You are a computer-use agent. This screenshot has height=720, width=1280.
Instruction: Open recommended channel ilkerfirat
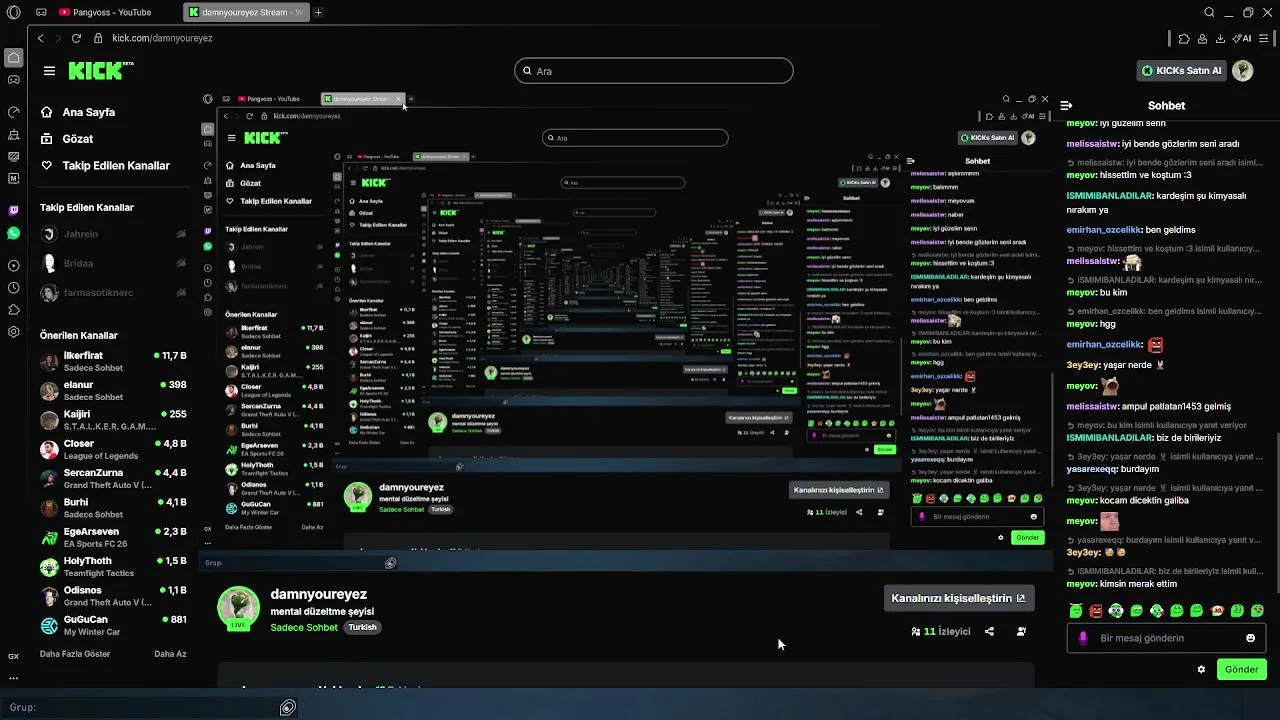(x=112, y=362)
